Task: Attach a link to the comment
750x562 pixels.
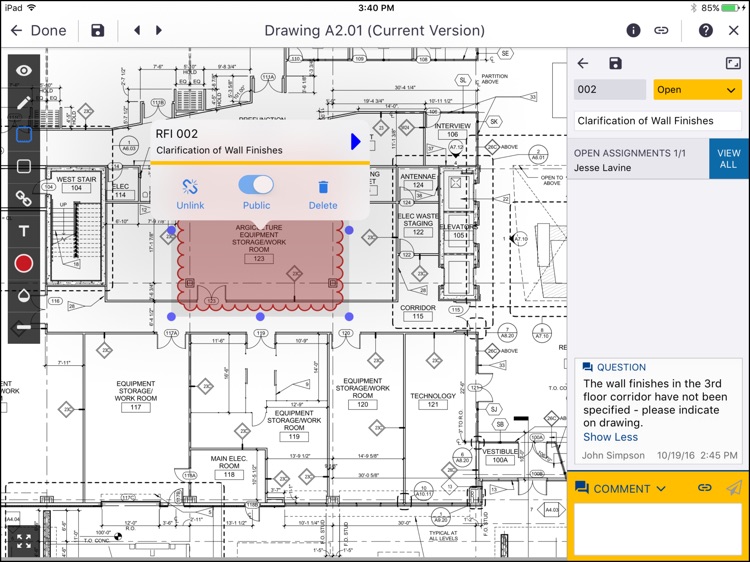Action: coord(704,488)
